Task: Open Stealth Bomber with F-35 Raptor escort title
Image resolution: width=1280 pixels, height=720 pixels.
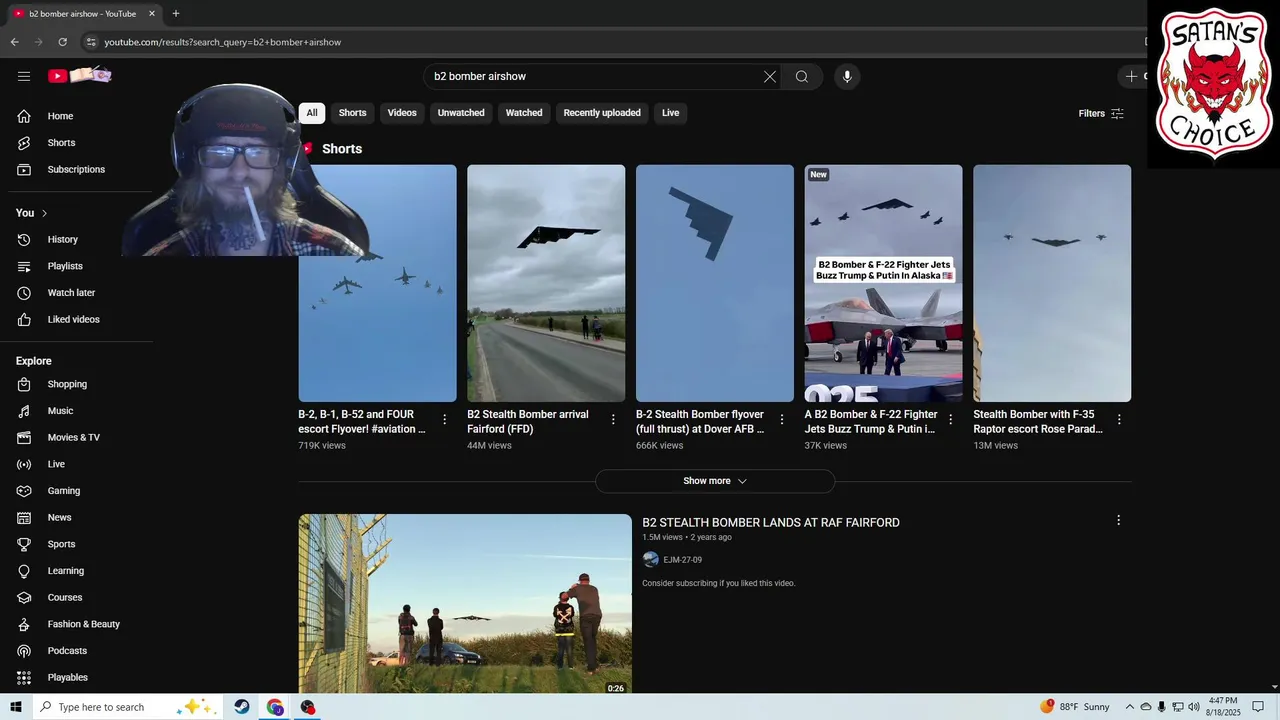Action: (1038, 421)
